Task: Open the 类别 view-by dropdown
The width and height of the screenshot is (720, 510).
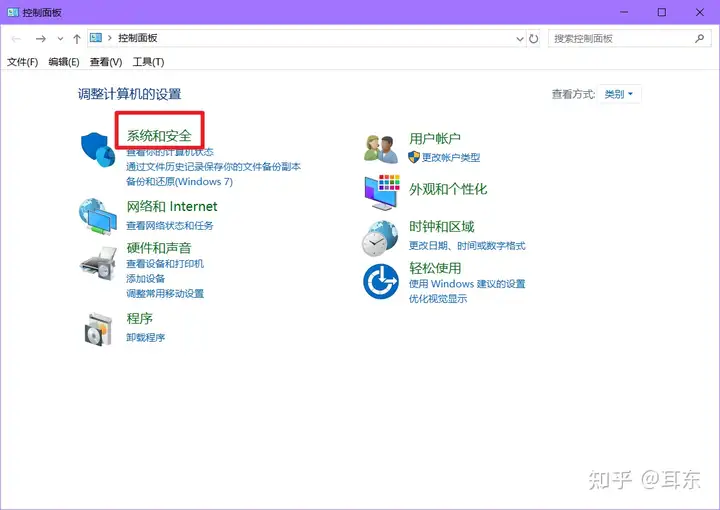Action: click(x=619, y=94)
